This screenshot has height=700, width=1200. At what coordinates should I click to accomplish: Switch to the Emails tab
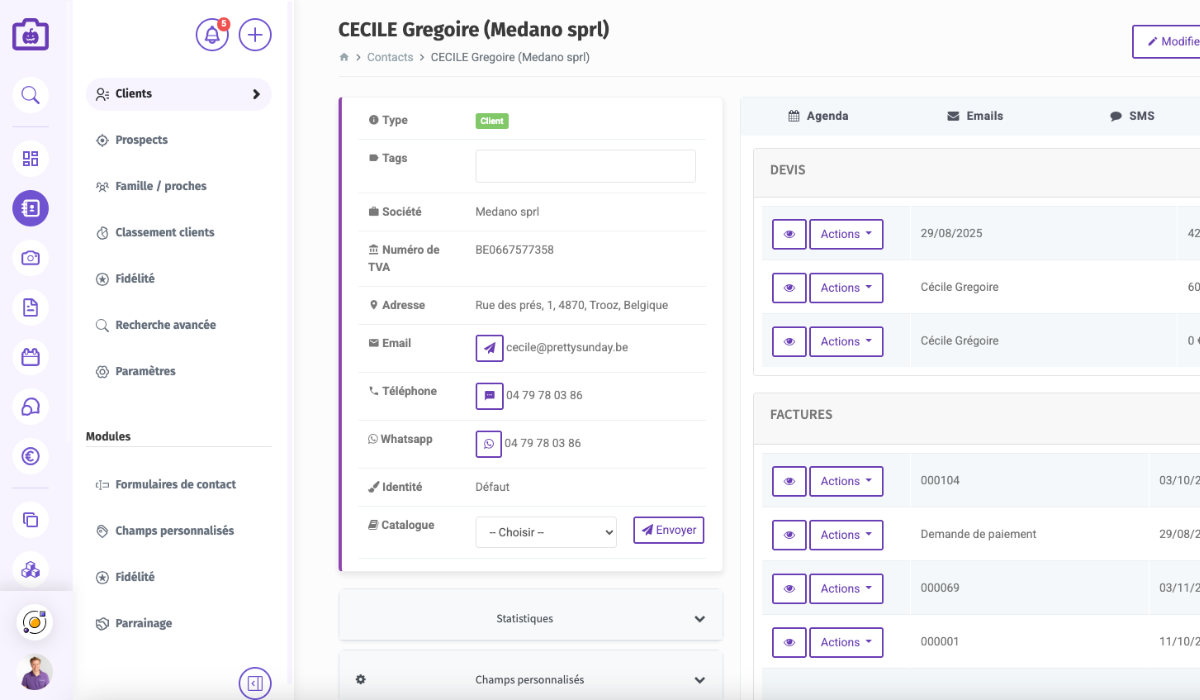coord(974,116)
